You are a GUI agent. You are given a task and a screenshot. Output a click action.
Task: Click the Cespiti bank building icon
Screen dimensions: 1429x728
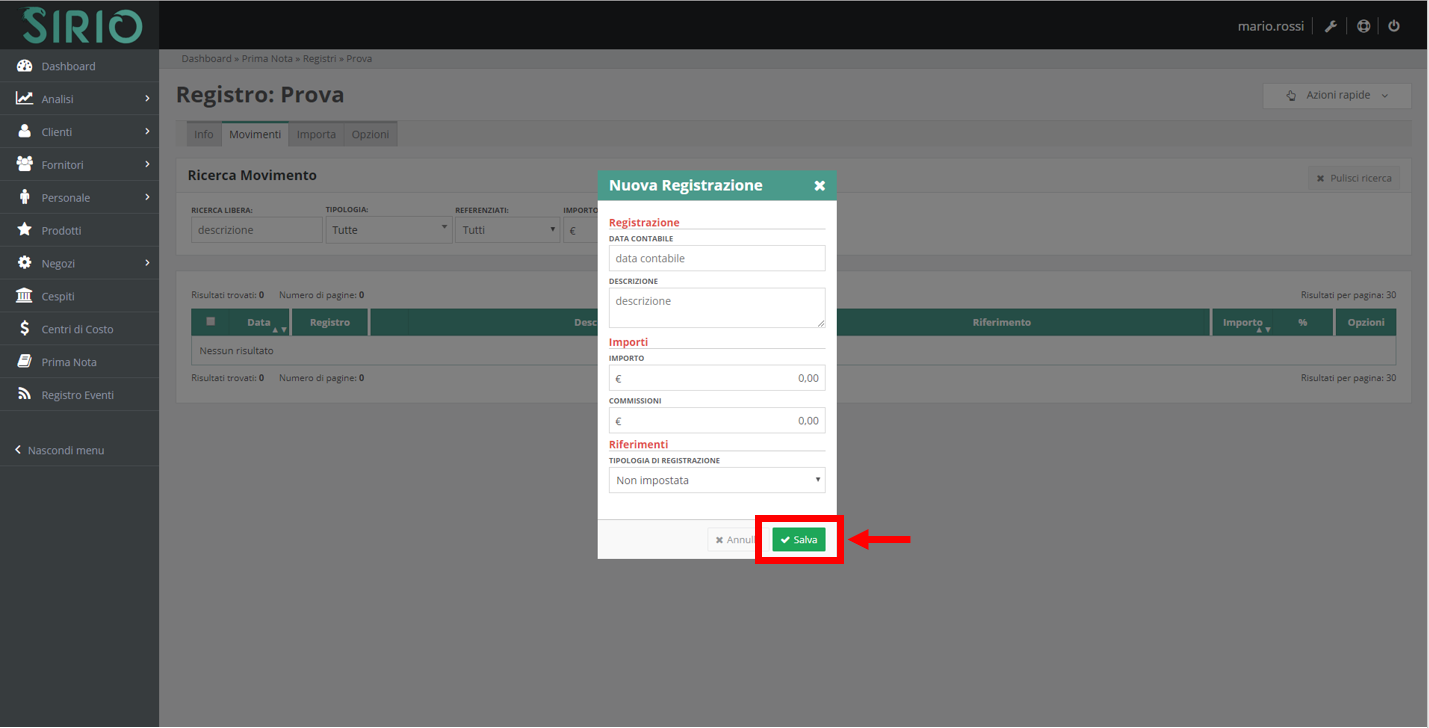(25, 296)
